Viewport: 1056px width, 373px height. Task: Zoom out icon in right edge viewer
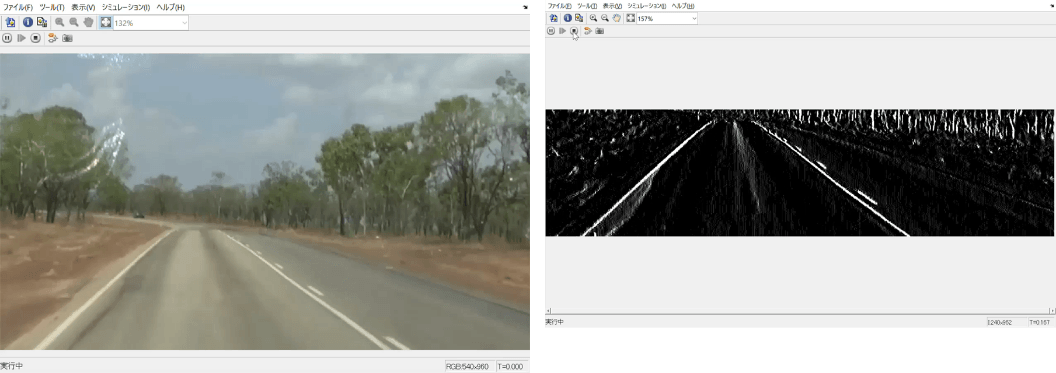[605, 18]
